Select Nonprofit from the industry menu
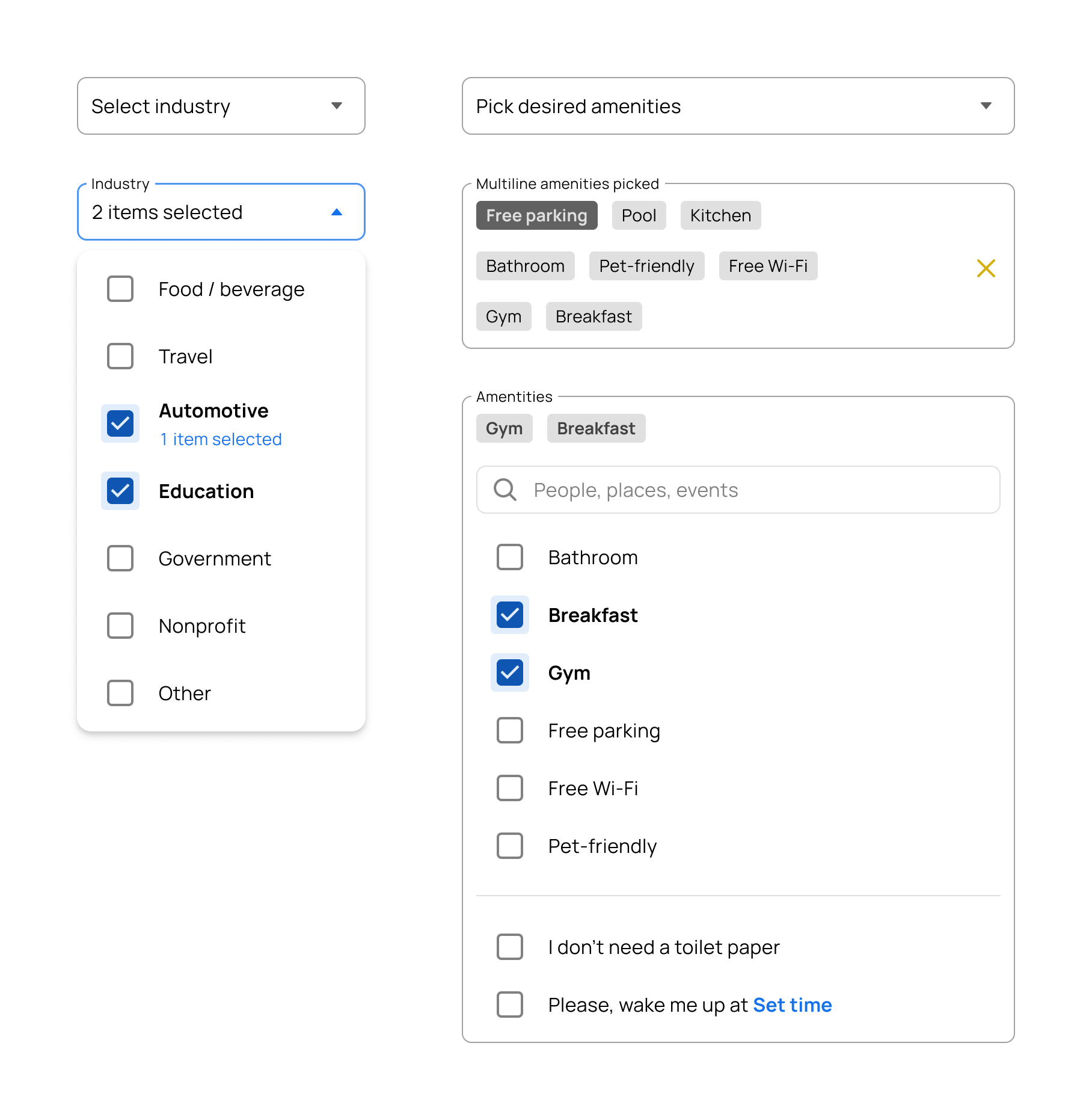The width and height of the screenshot is (1092, 1120). 202,626
